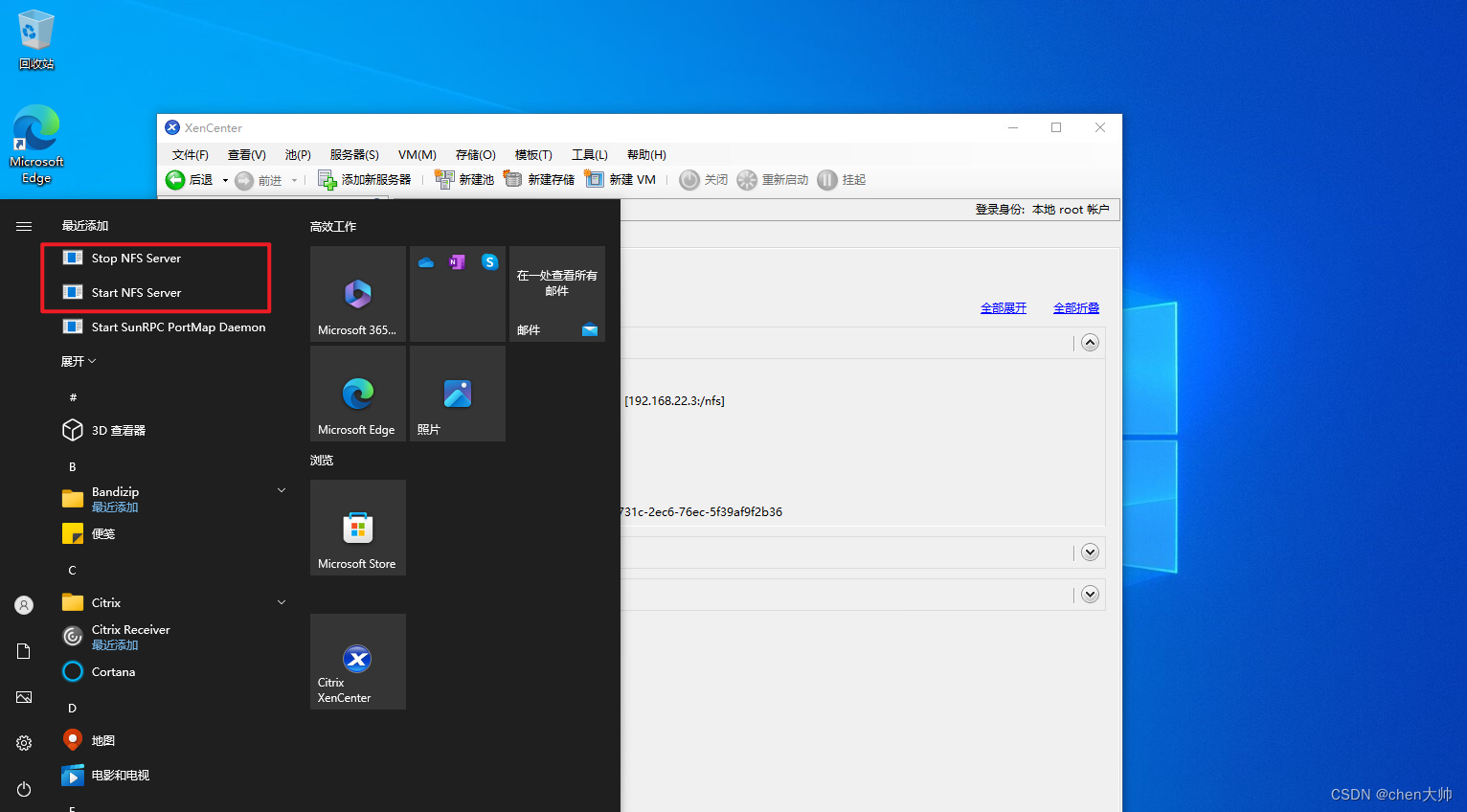Click the user account icon in Start rail

24,605
